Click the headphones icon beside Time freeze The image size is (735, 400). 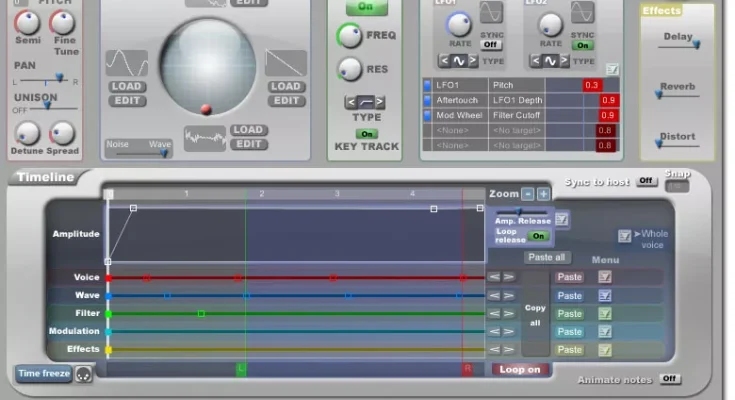coord(84,373)
